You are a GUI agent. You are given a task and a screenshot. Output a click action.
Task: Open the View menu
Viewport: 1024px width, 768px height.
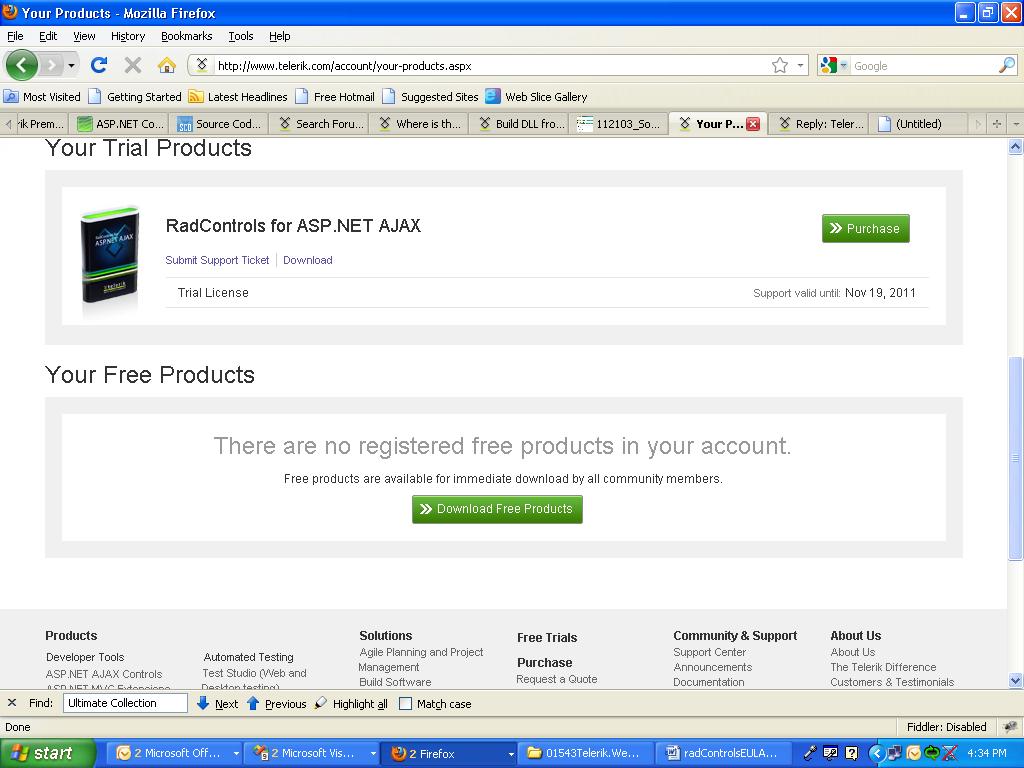point(84,36)
